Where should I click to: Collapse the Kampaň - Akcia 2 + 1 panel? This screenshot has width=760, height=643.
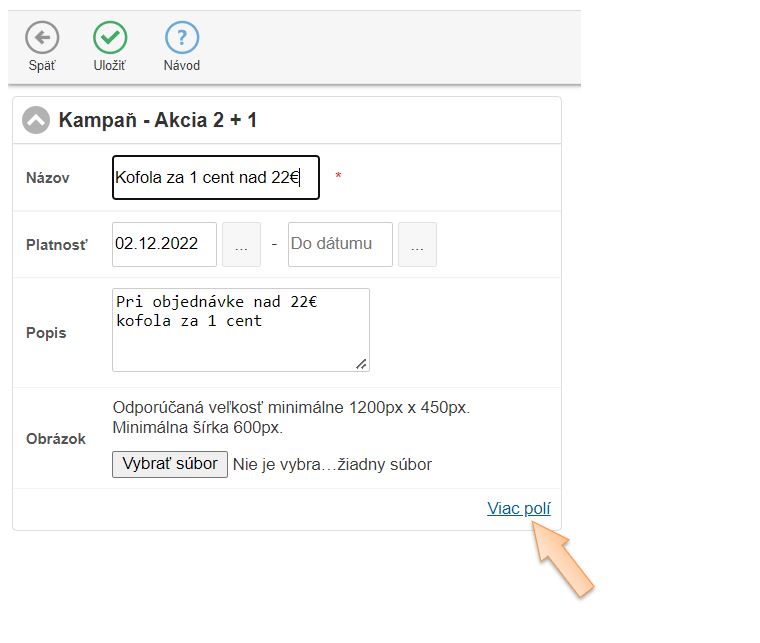pos(36,121)
